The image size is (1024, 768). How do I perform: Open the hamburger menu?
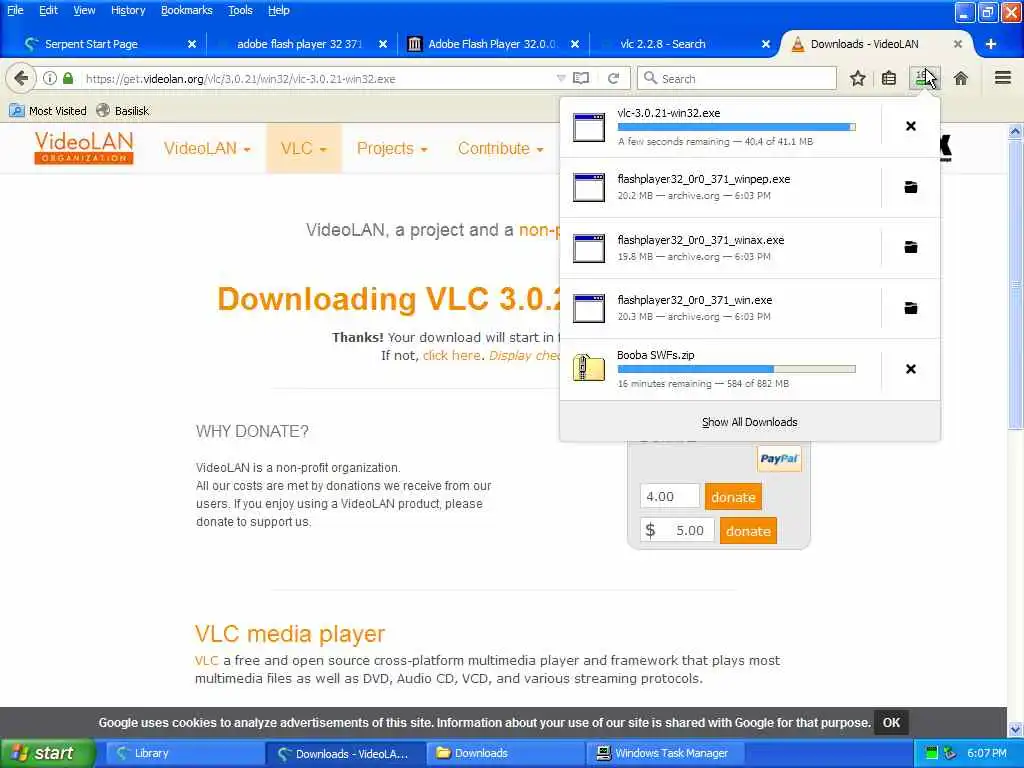[1002, 78]
